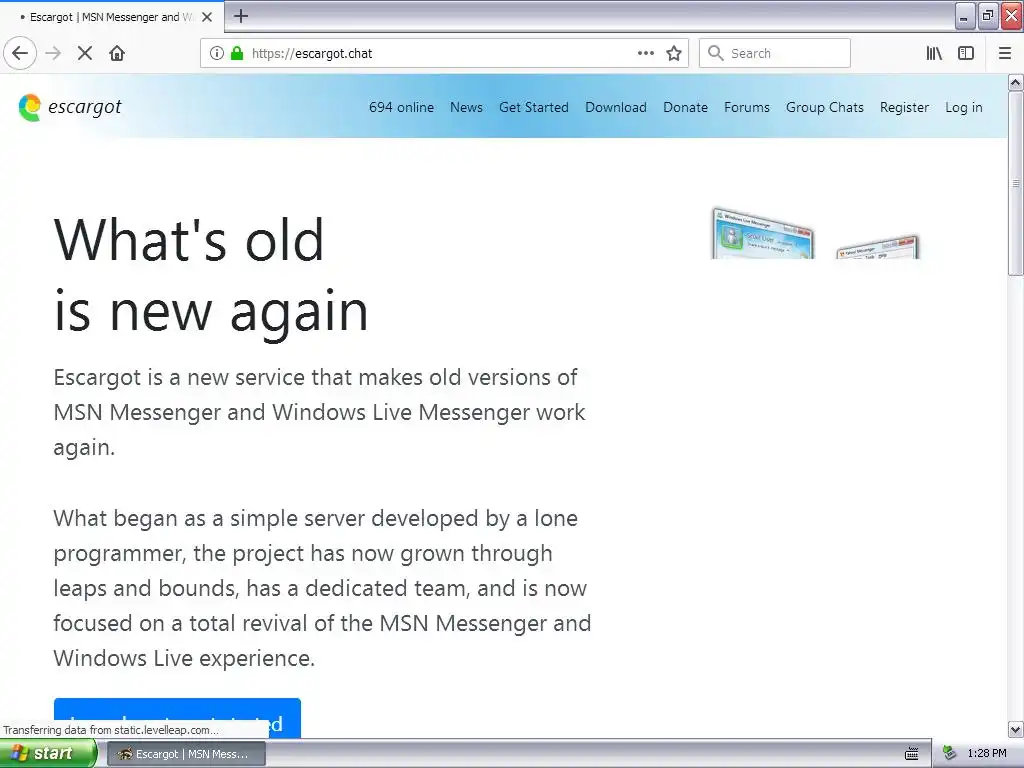Bookmark this page with the star
The image size is (1024, 768).
(674, 53)
